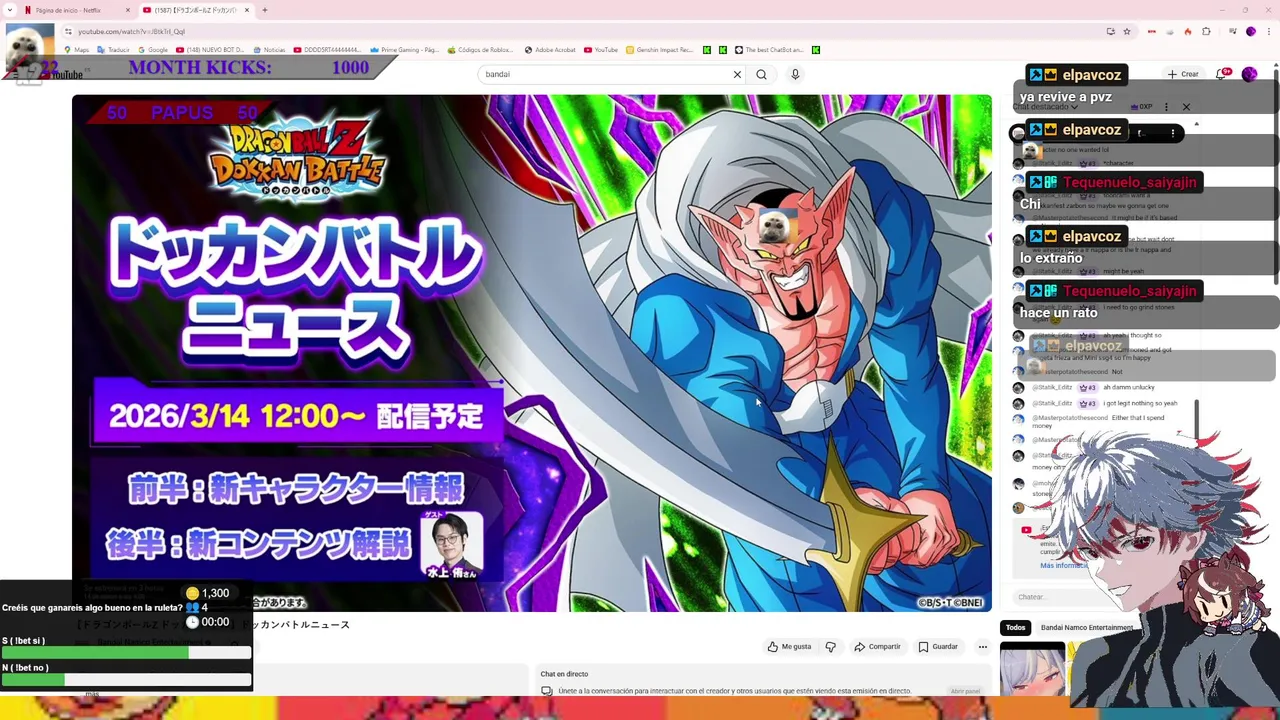Open a new browser tab
Screen dimensions: 1280x720
(265, 10)
